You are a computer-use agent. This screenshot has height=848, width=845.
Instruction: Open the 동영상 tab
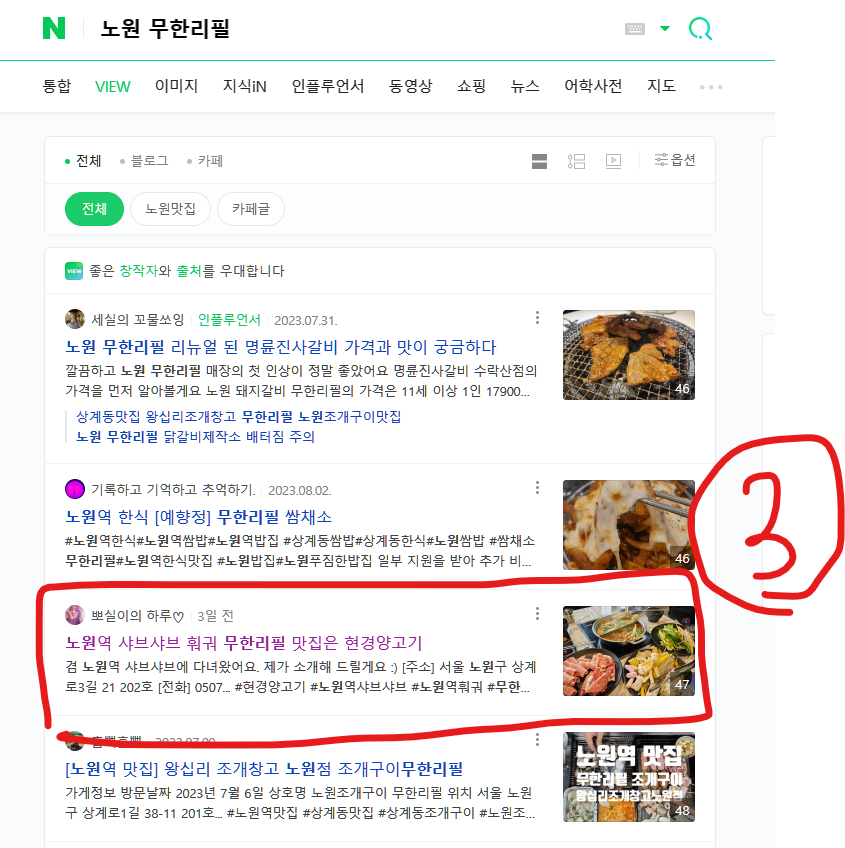pyautogui.click(x=411, y=86)
